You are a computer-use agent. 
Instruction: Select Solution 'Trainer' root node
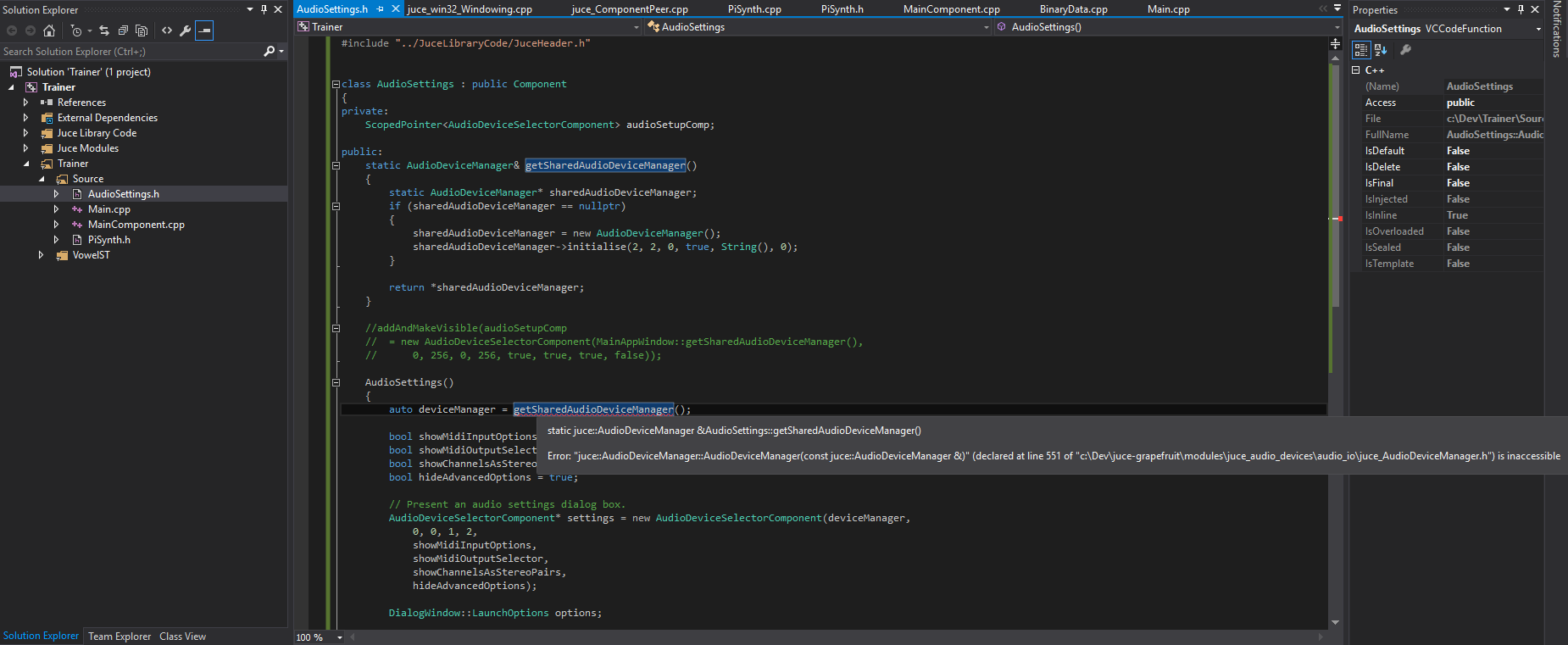click(x=88, y=72)
